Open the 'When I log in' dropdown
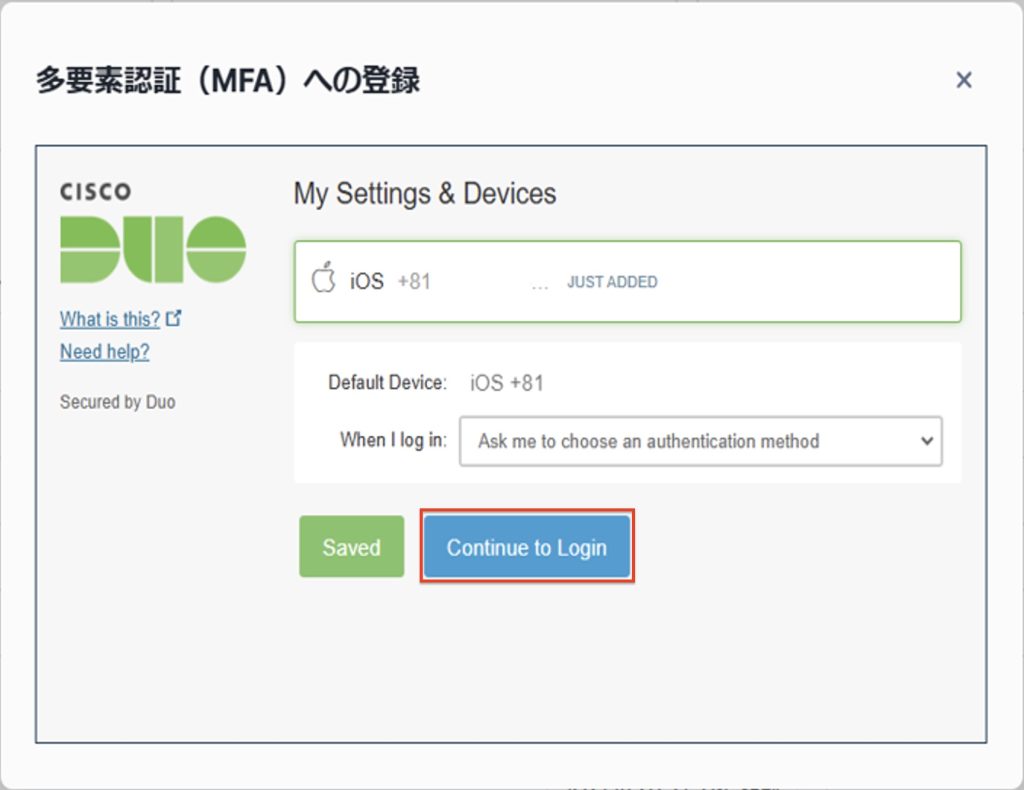 pyautogui.click(x=699, y=441)
